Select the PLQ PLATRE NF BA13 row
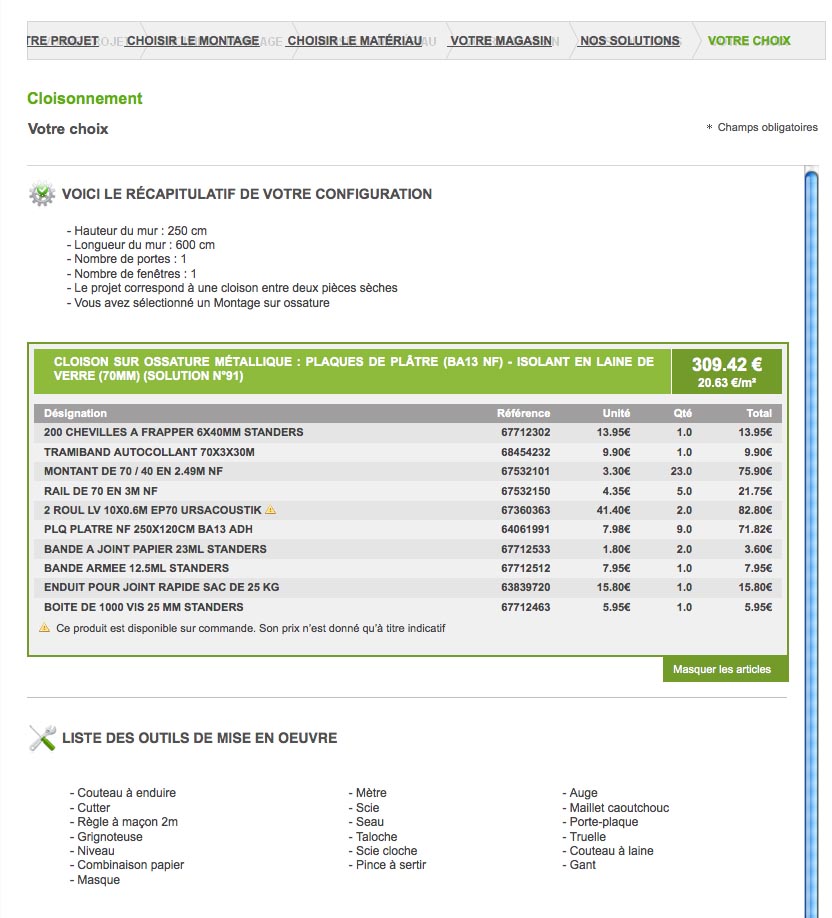The width and height of the screenshot is (832, 918). [x=148, y=529]
